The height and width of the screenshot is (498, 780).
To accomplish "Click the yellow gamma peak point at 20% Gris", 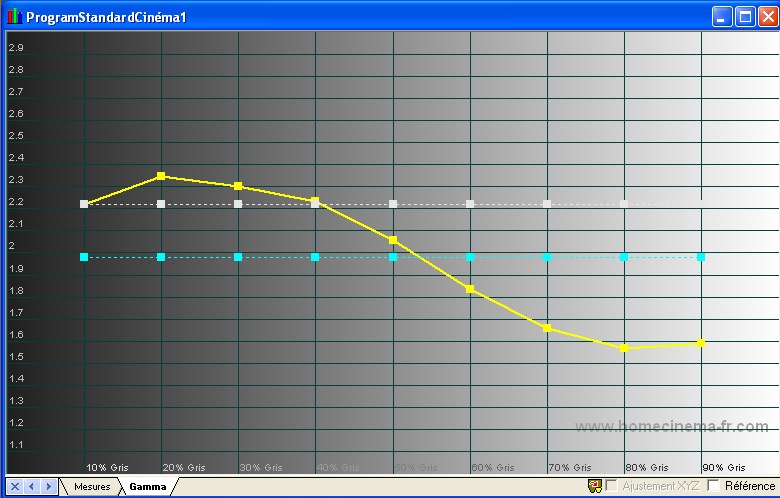I will click(x=161, y=176).
